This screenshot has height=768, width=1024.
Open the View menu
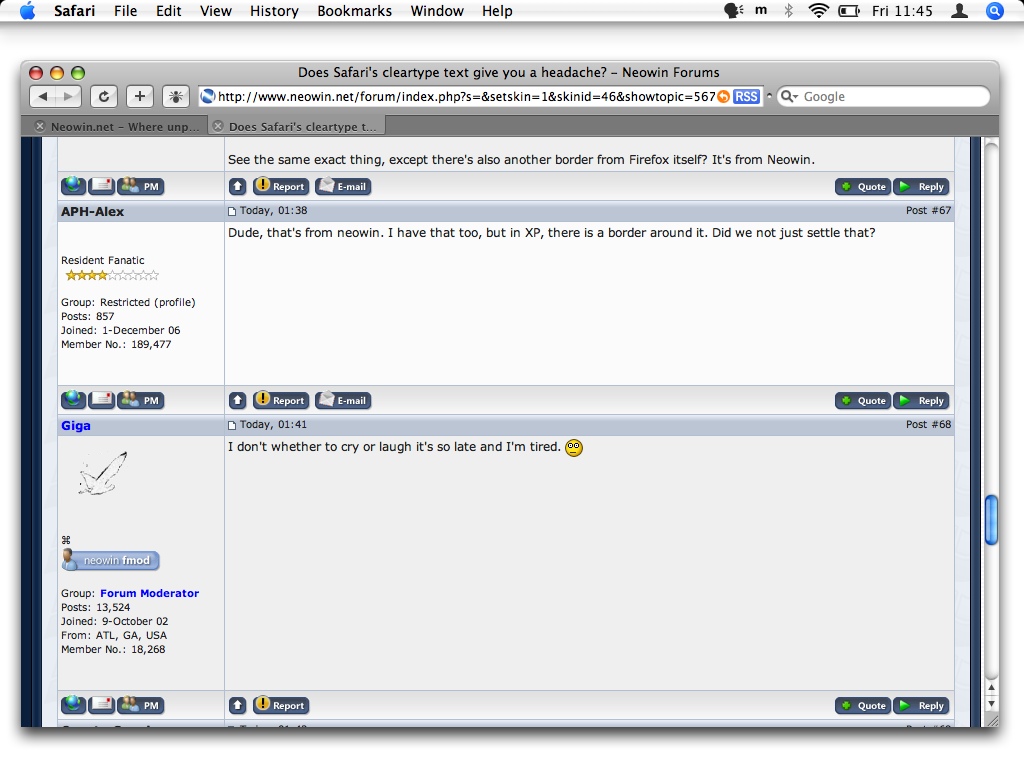tap(216, 11)
